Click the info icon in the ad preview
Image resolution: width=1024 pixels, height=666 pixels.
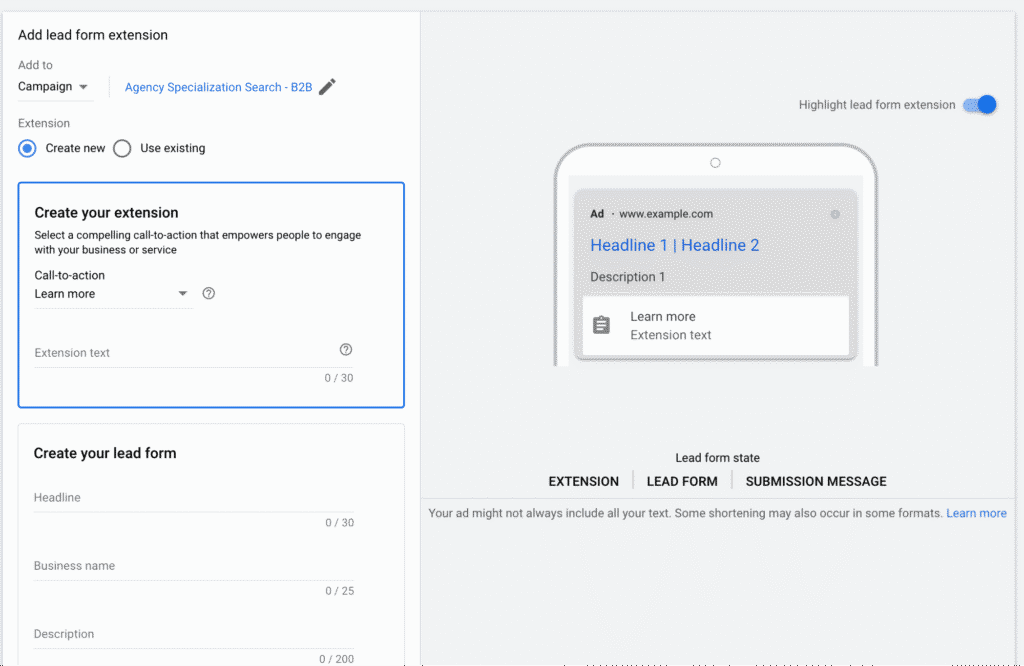(x=836, y=213)
